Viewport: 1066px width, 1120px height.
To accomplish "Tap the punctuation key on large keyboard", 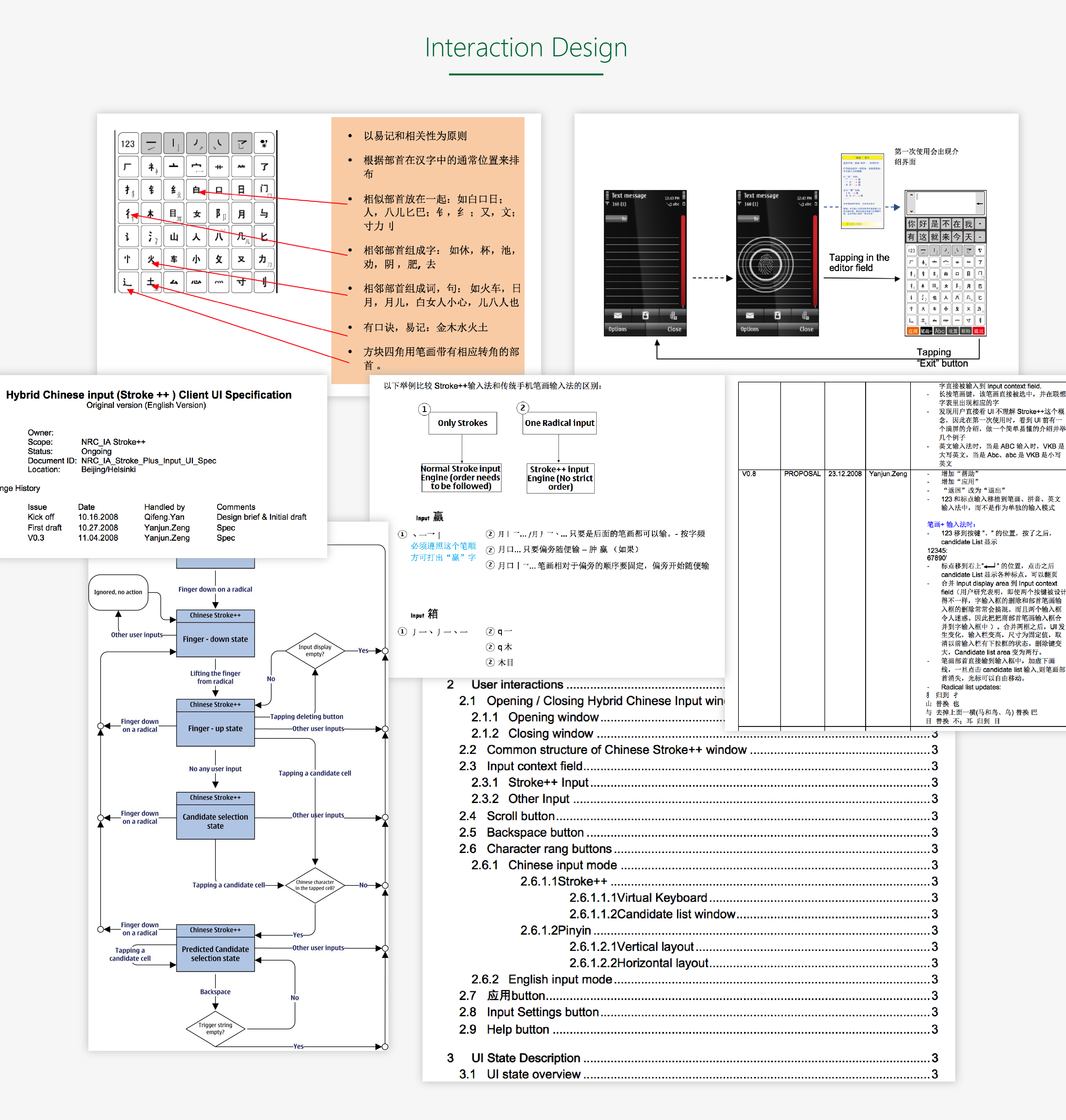I will (x=264, y=144).
